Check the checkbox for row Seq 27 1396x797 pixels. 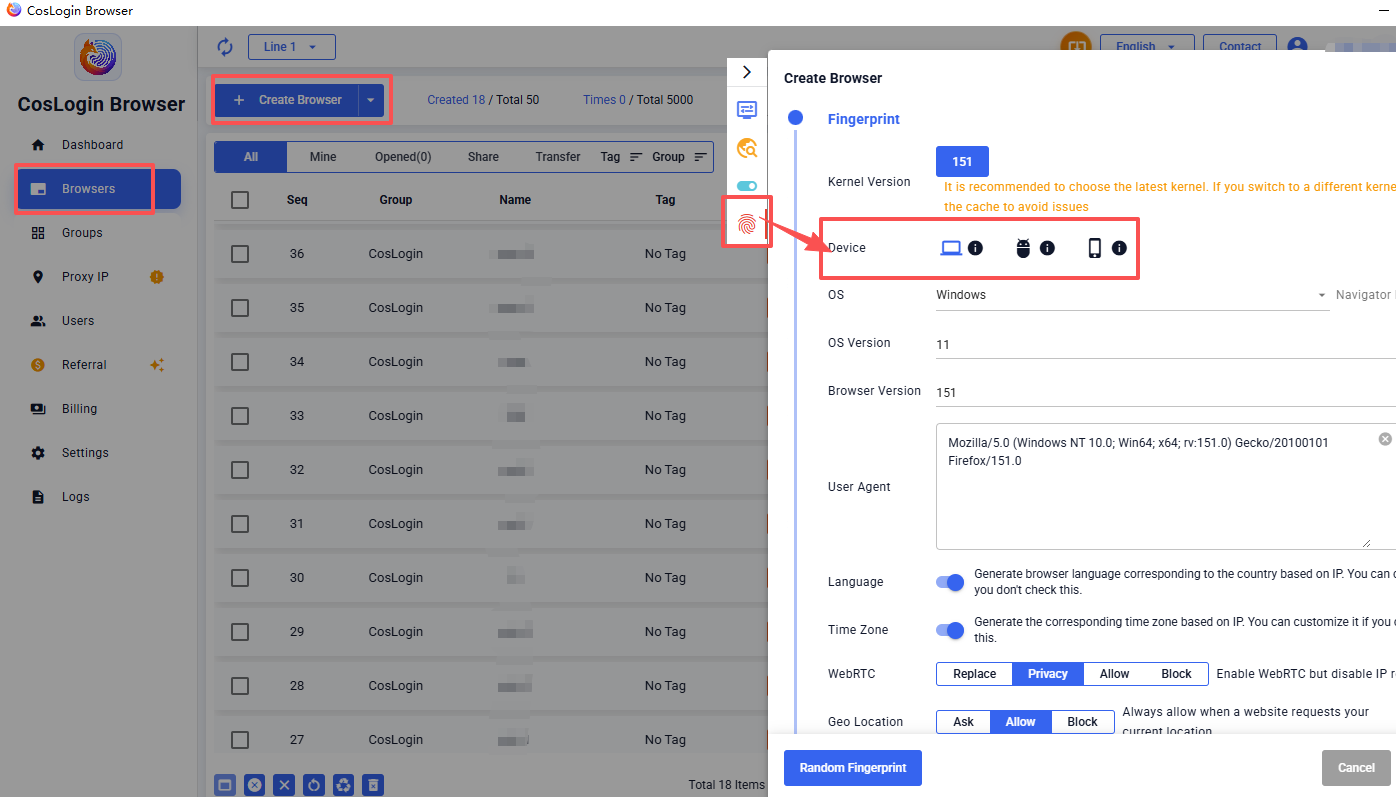click(x=240, y=740)
